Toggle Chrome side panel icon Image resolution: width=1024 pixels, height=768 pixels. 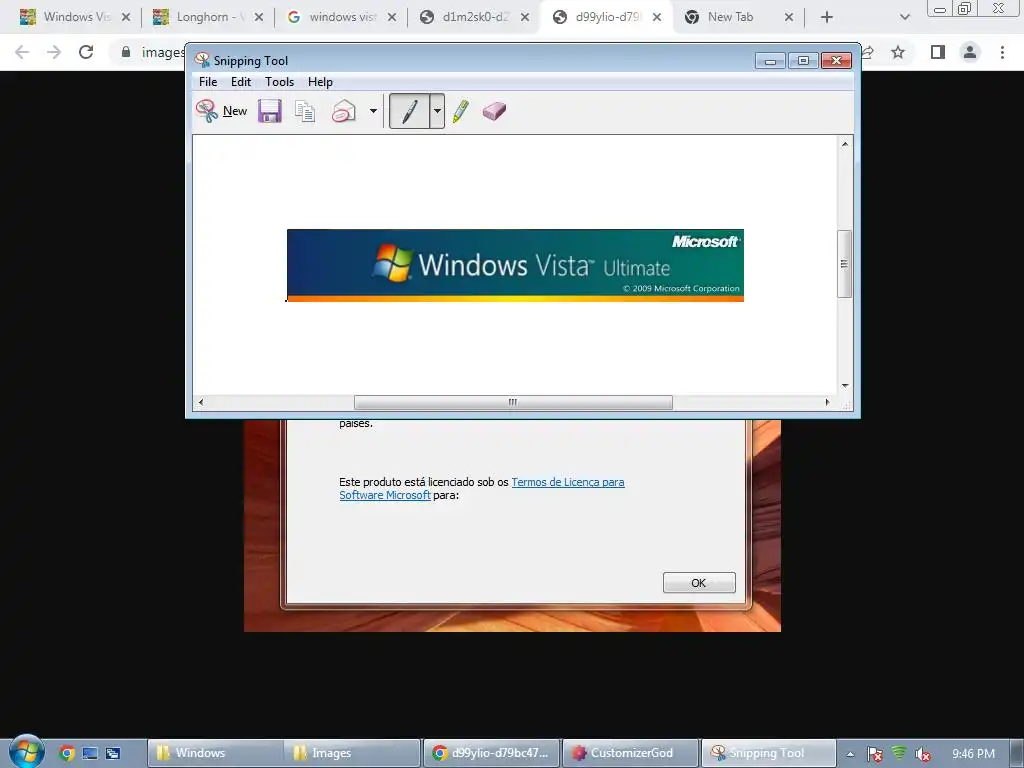coord(938,52)
